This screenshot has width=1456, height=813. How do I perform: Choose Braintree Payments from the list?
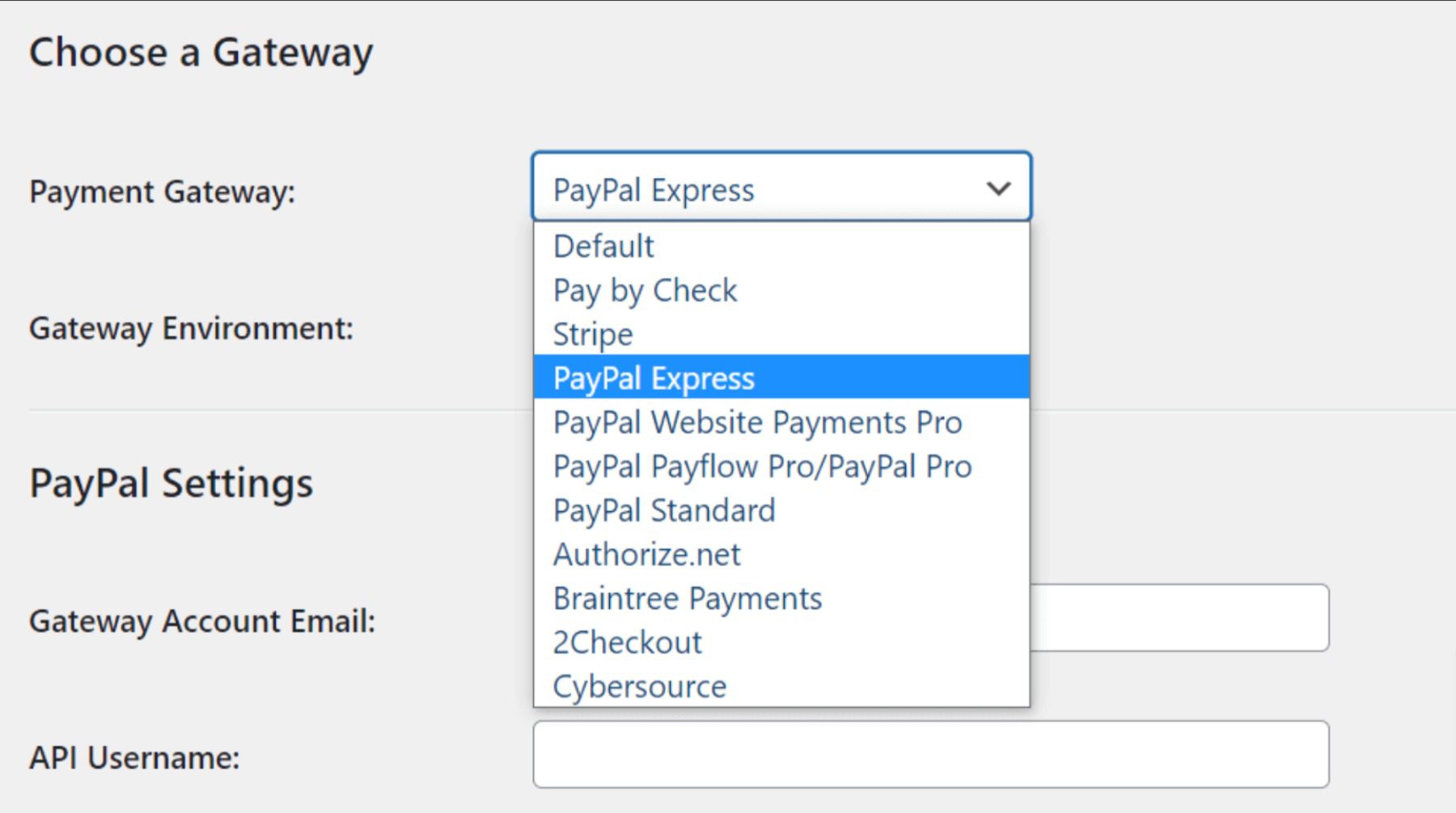(x=688, y=599)
